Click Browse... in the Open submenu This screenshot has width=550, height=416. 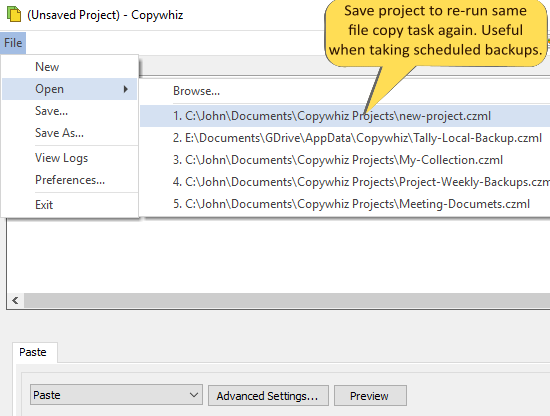pyautogui.click(x=345, y=91)
